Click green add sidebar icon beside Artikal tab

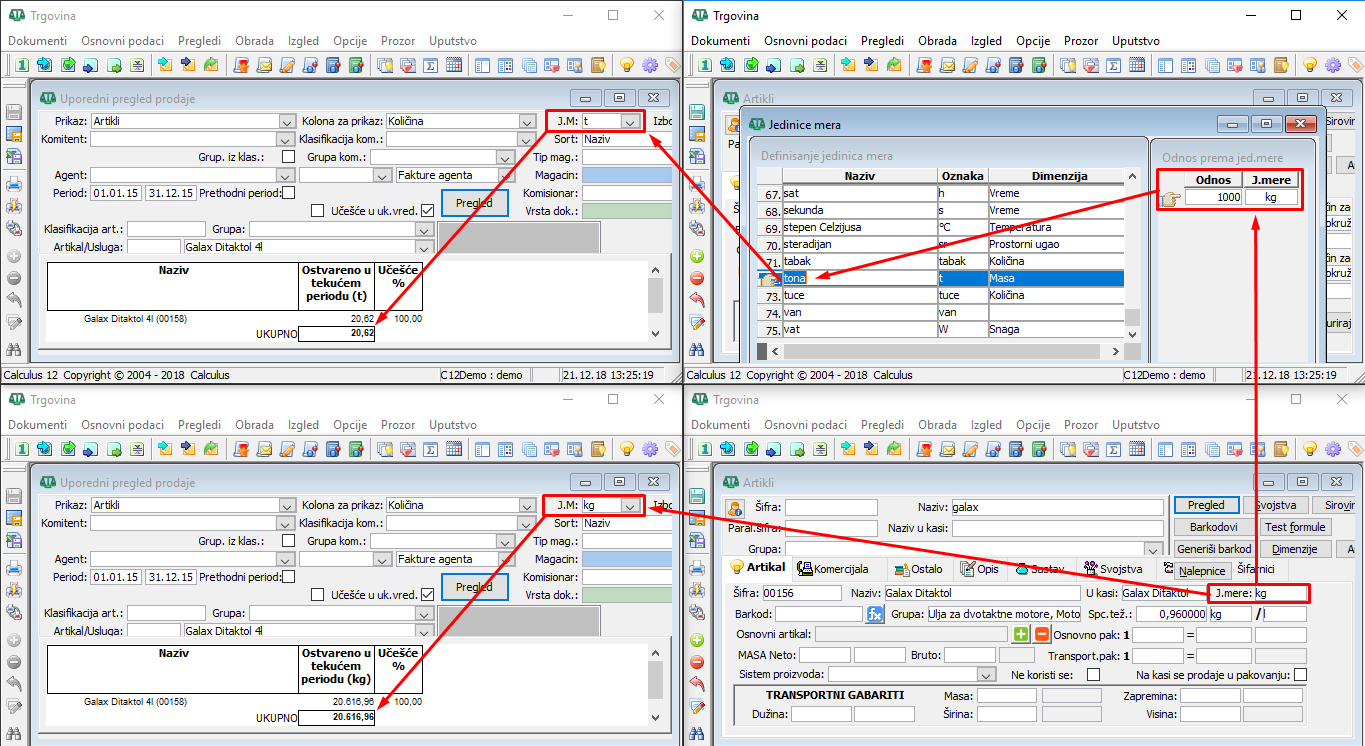[698, 641]
